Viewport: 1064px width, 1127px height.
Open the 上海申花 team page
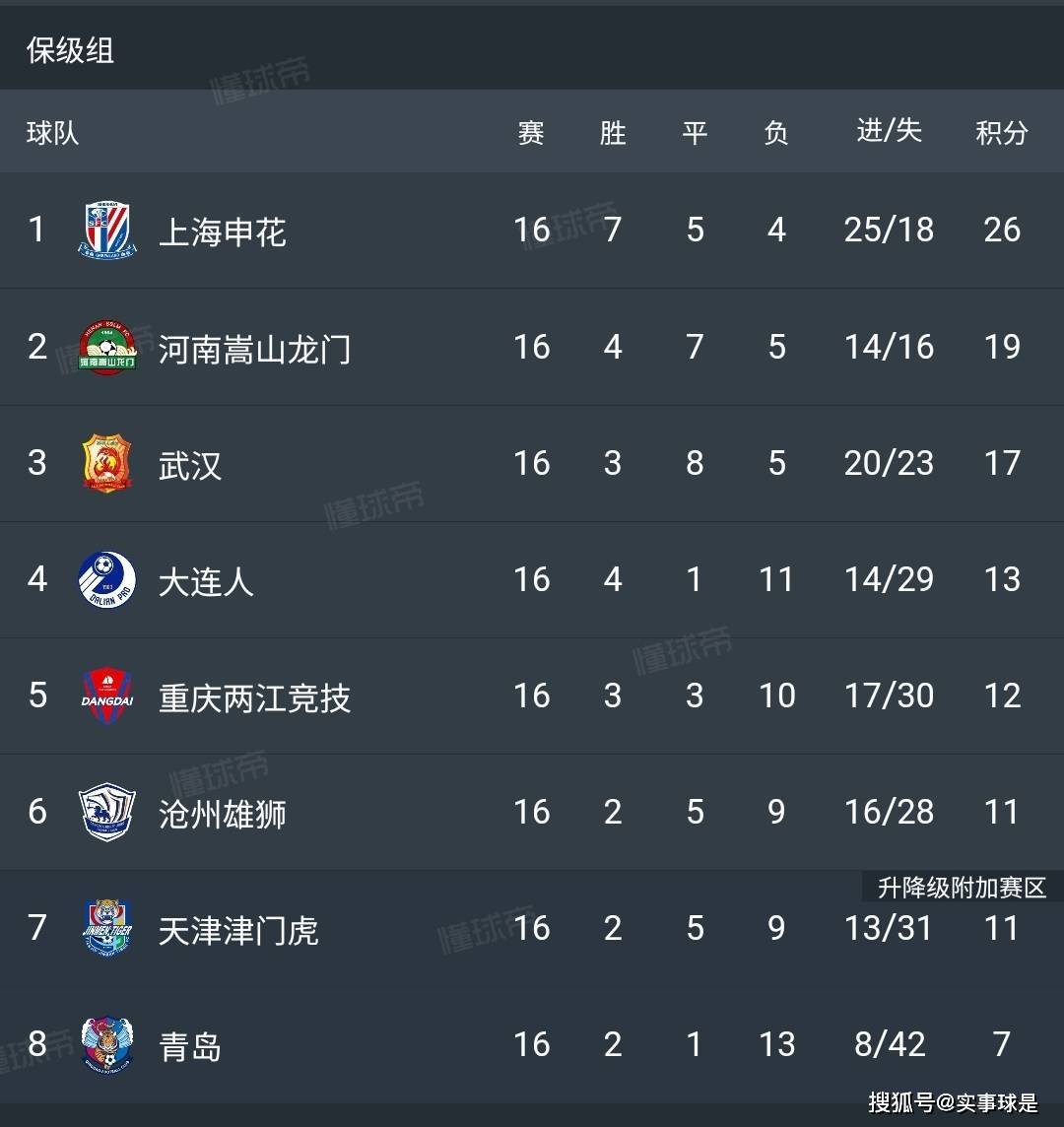(222, 232)
